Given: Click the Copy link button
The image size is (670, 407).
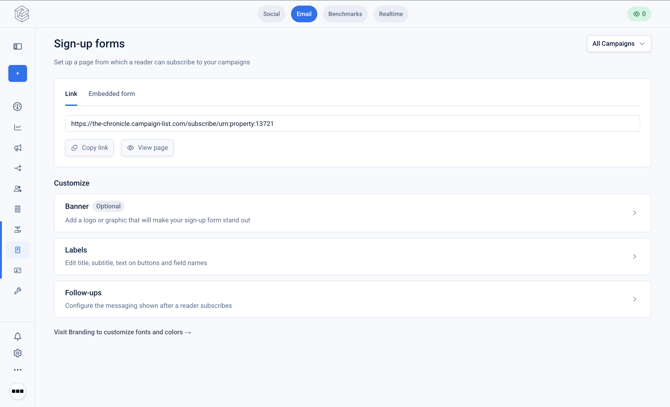Looking at the screenshot, I should coord(89,148).
